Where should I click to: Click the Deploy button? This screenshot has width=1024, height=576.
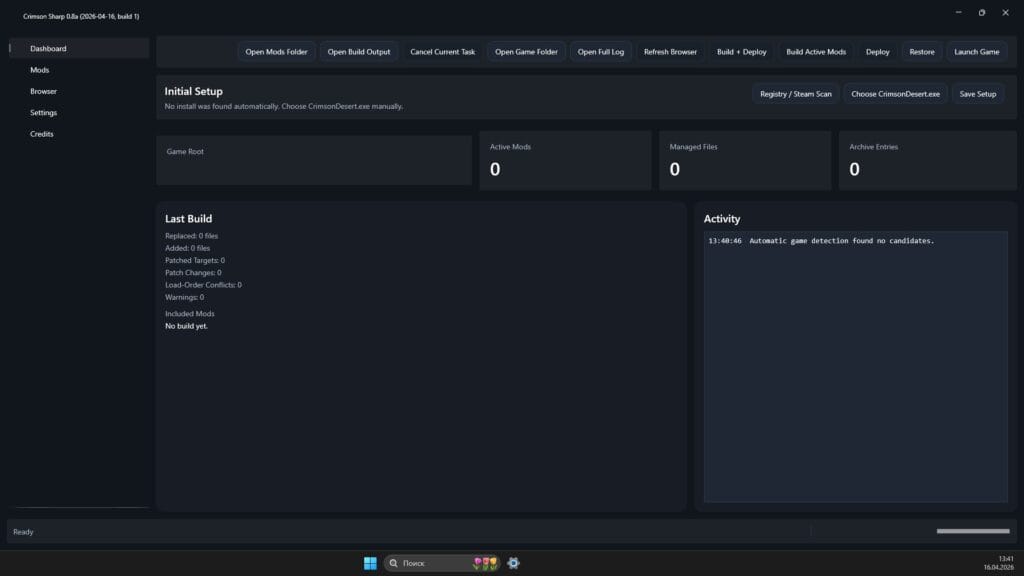(x=878, y=52)
